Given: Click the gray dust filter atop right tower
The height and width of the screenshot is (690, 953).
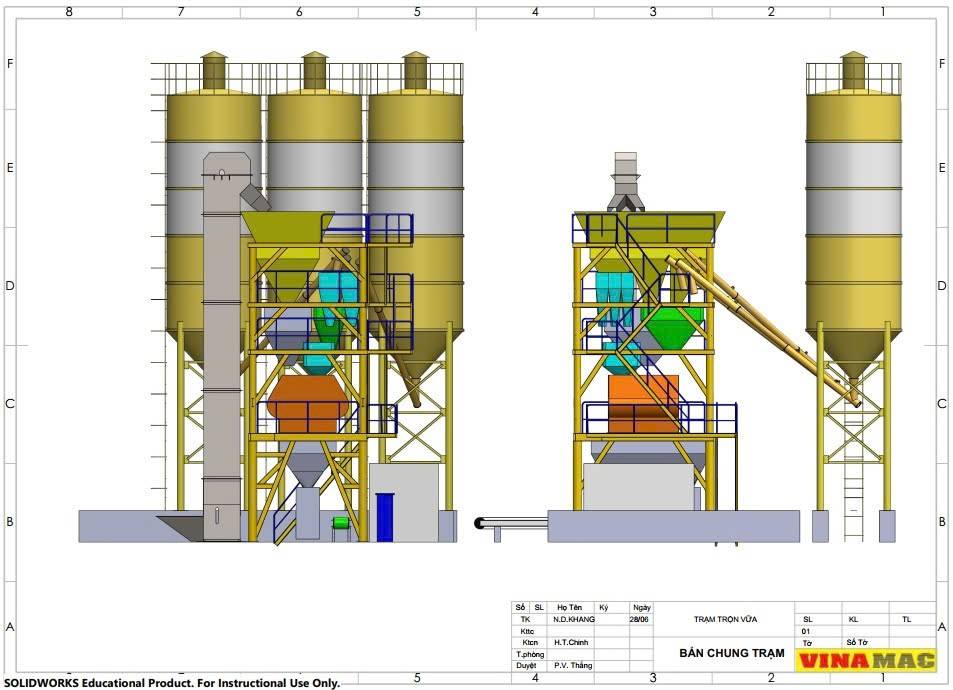Looking at the screenshot, I should [625, 180].
